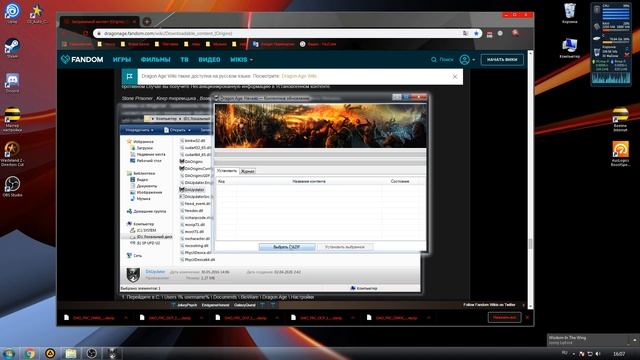Open the chevron menu of the third download item

(277, 318)
